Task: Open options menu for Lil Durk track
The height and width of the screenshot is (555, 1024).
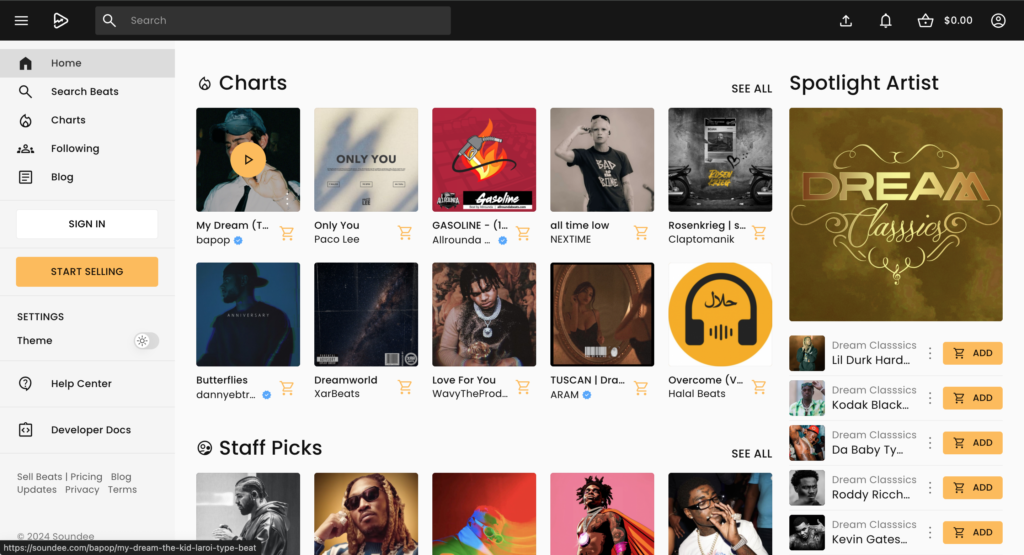Action: click(x=930, y=353)
